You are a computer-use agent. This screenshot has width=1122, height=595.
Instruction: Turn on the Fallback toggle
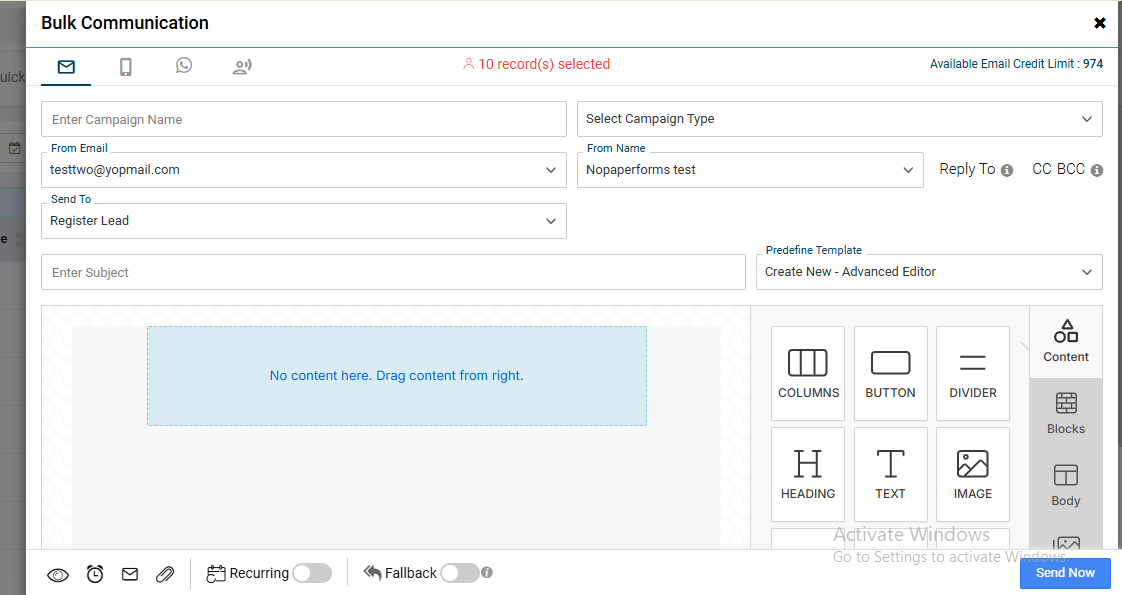[459, 573]
